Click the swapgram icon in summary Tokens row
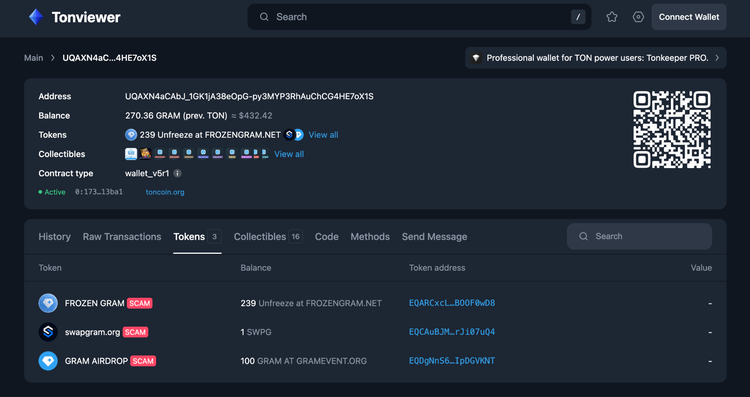Viewport: 750px width, 397px height. [289, 135]
